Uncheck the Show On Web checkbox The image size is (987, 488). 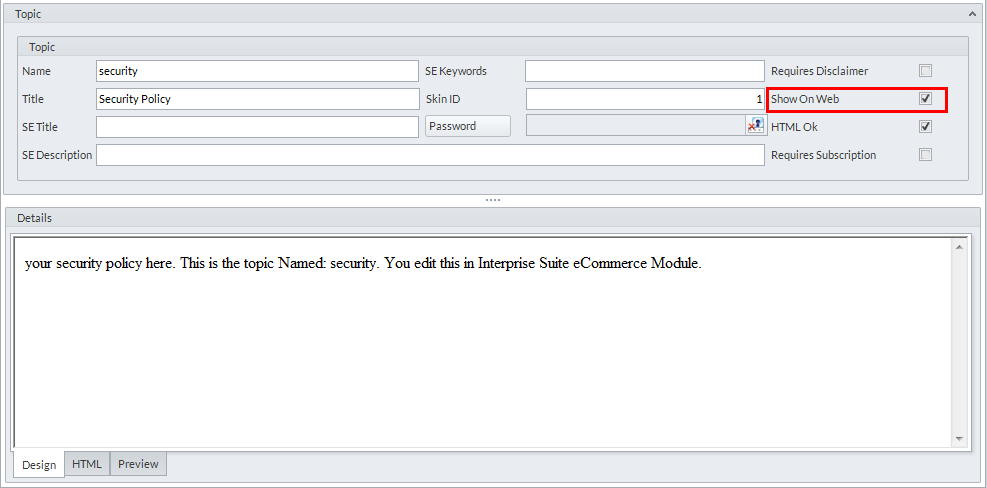click(x=925, y=99)
